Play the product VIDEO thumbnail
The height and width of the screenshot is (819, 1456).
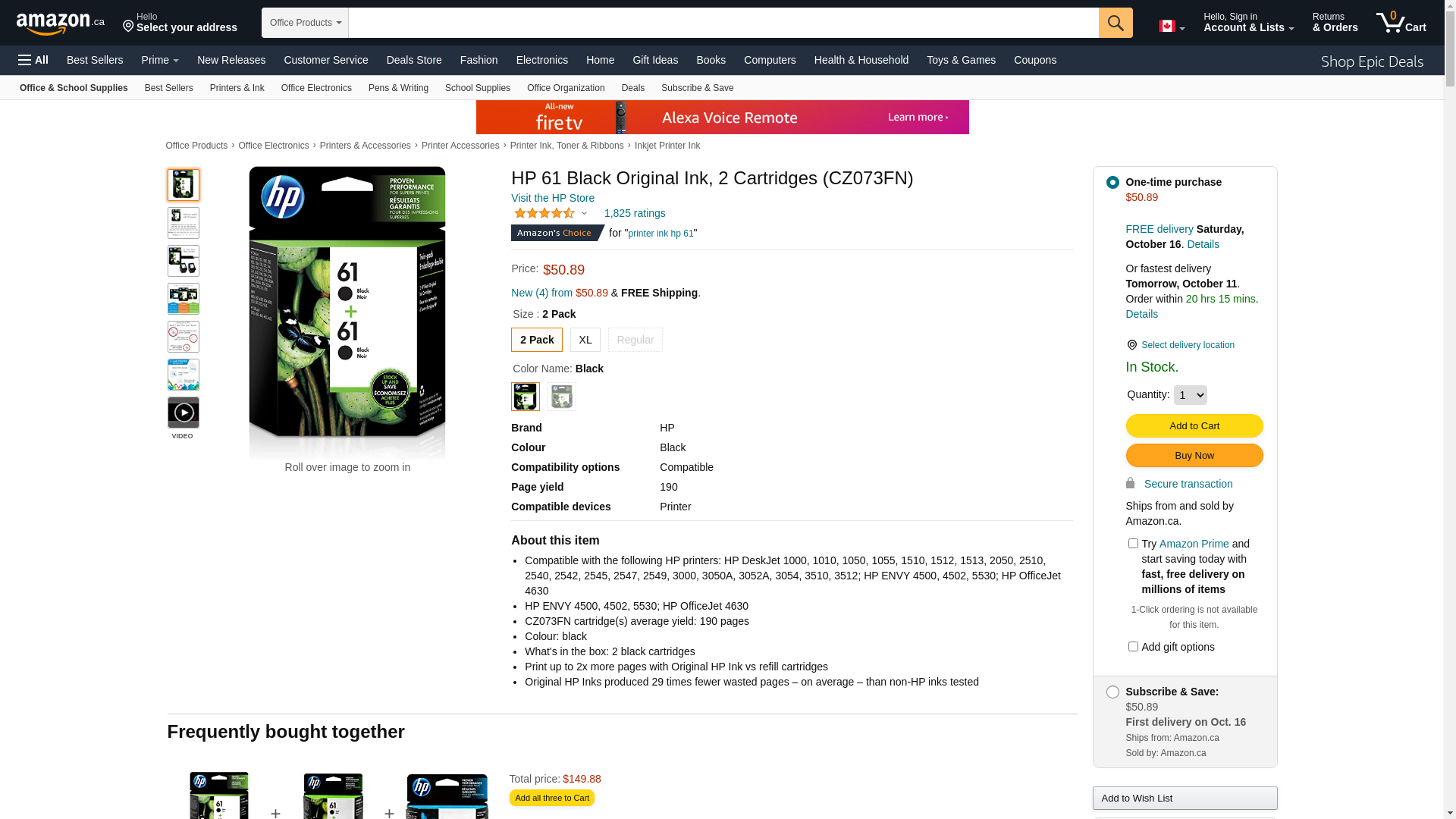[184, 413]
